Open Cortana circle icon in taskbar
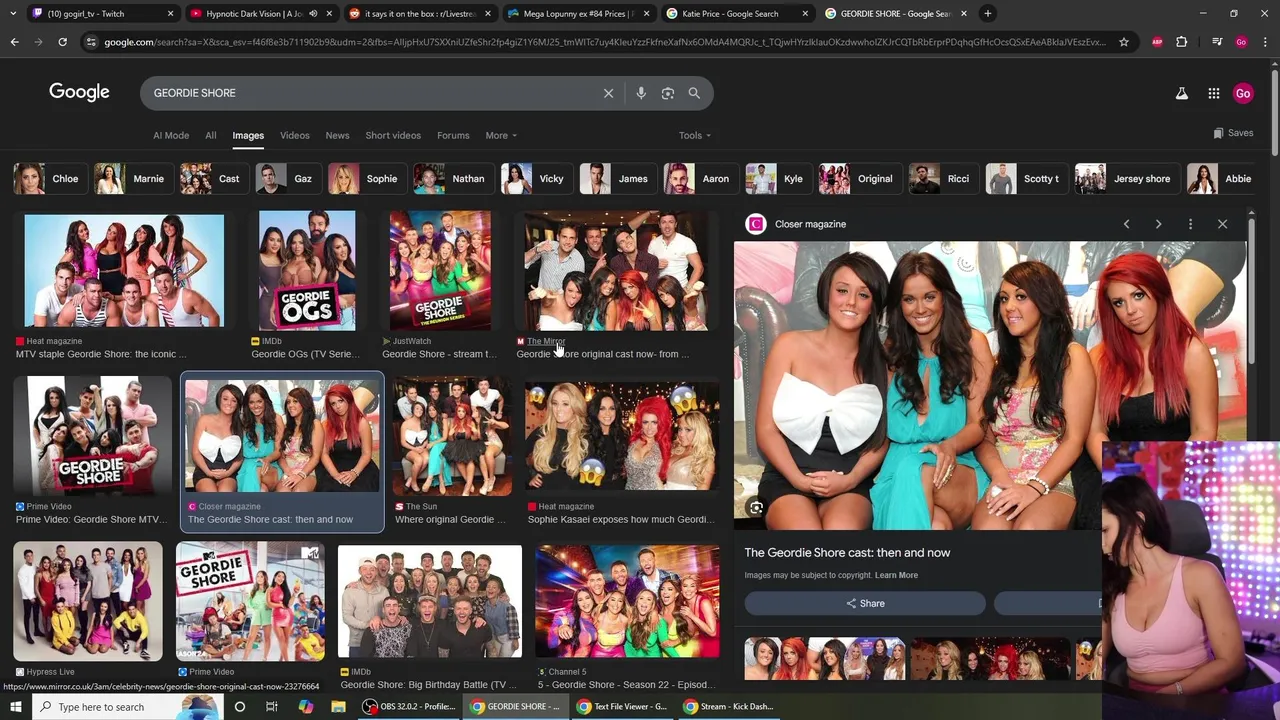 (x=239, y=707)
